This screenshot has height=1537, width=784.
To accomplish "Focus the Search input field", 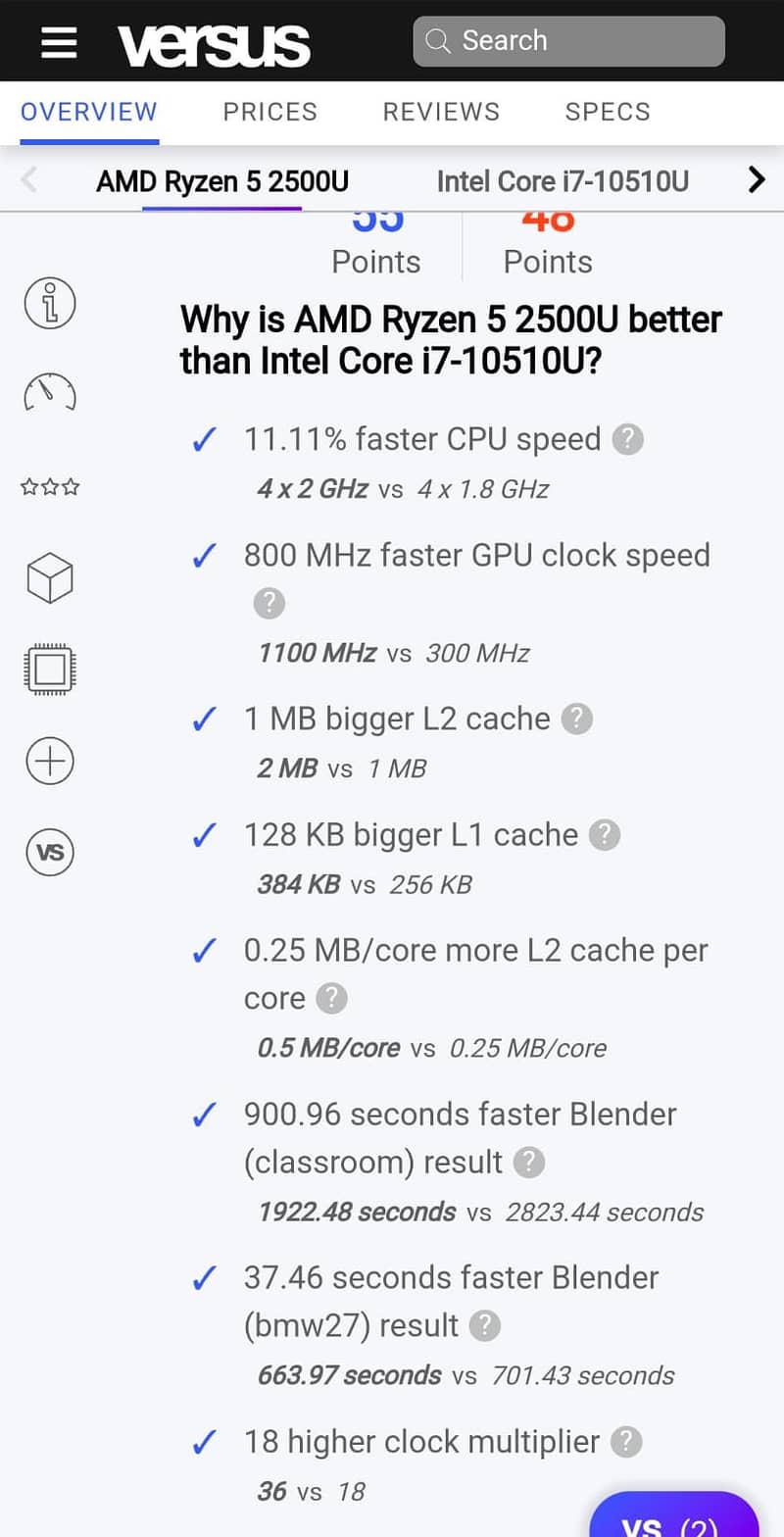I will 568,41.
